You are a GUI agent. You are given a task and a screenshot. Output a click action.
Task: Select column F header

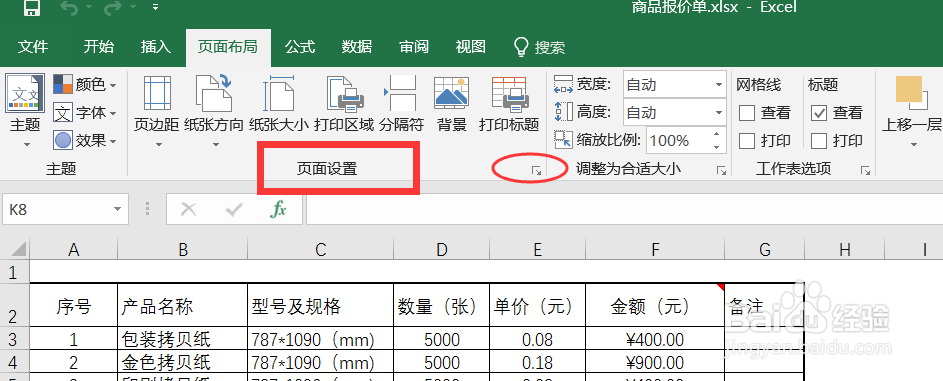(655, 249)
